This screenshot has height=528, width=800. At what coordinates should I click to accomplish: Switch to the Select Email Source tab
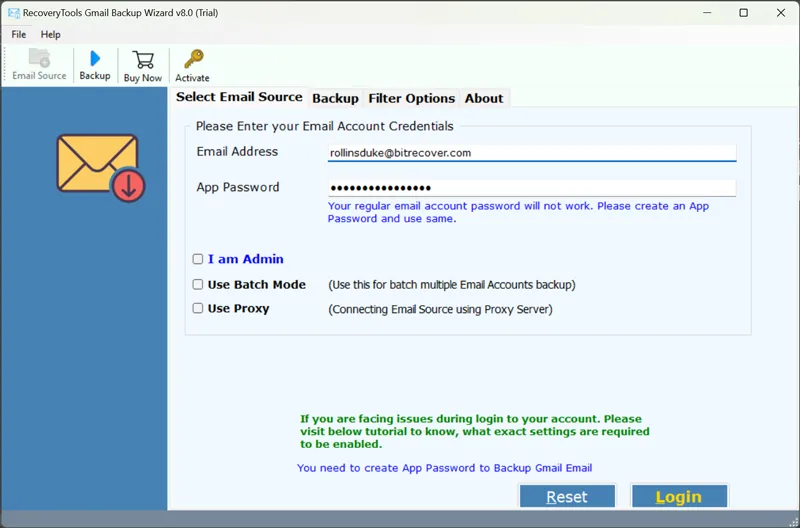(x=239, y=97)
